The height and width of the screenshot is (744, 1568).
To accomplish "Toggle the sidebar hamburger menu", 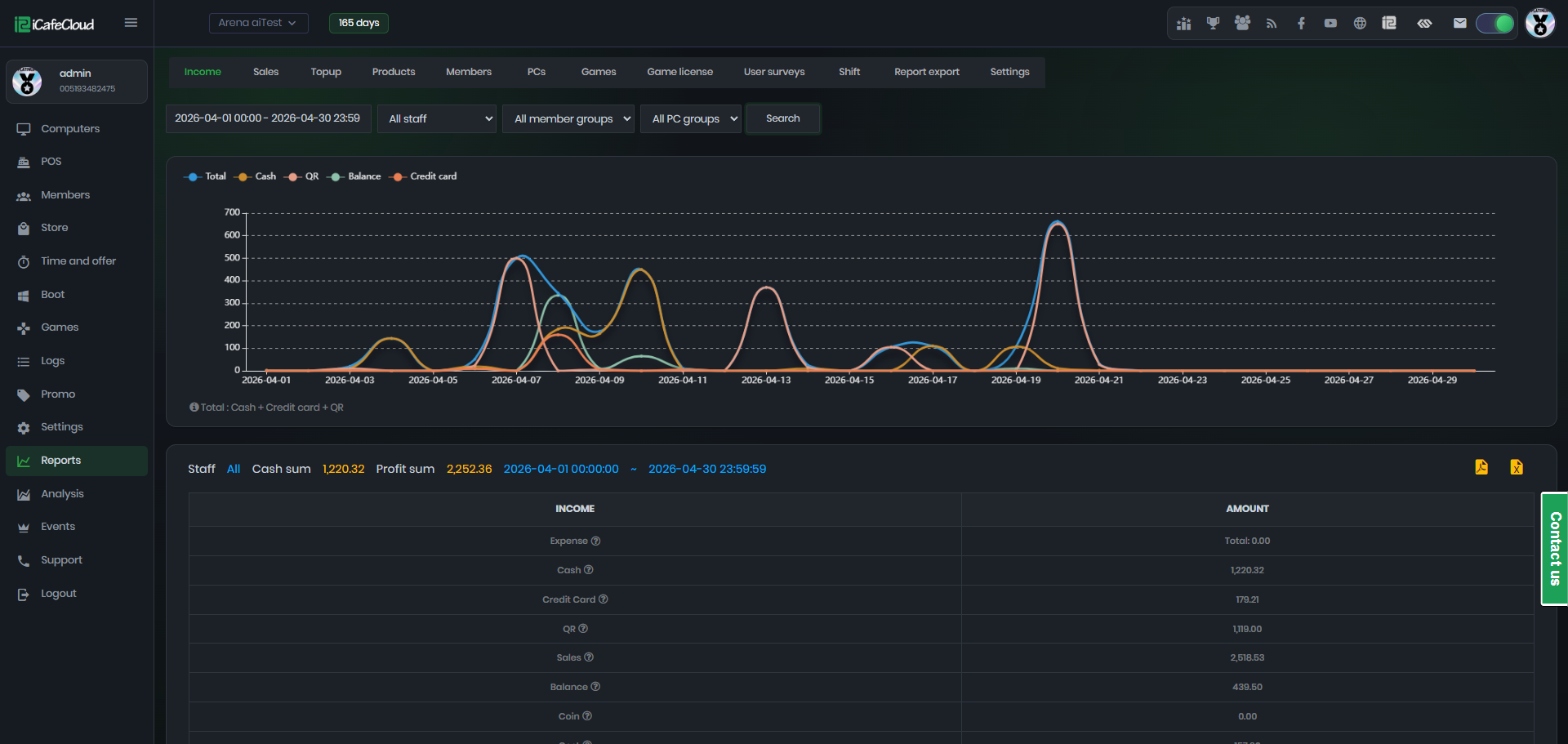I will pos(131,23).
